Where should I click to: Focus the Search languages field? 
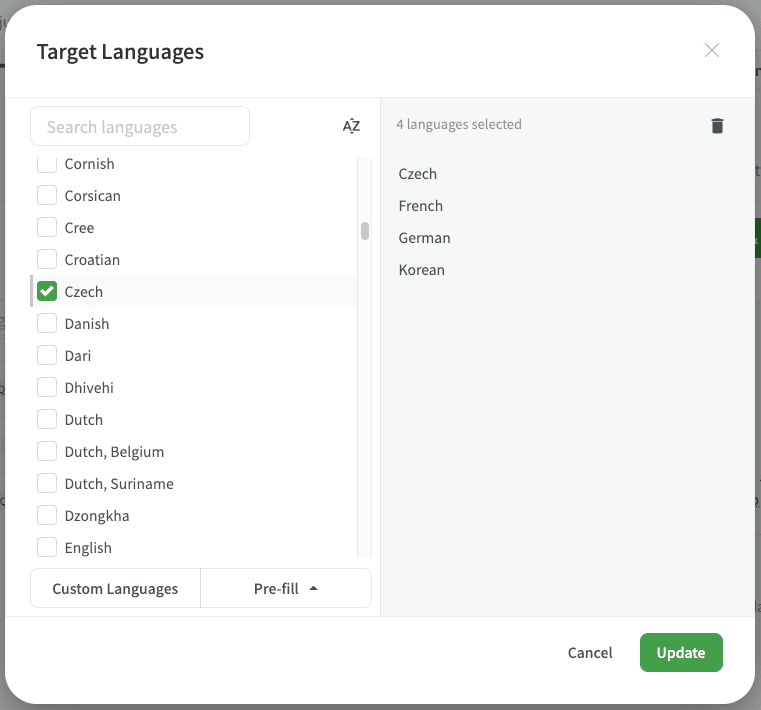(x=140, y=127)
